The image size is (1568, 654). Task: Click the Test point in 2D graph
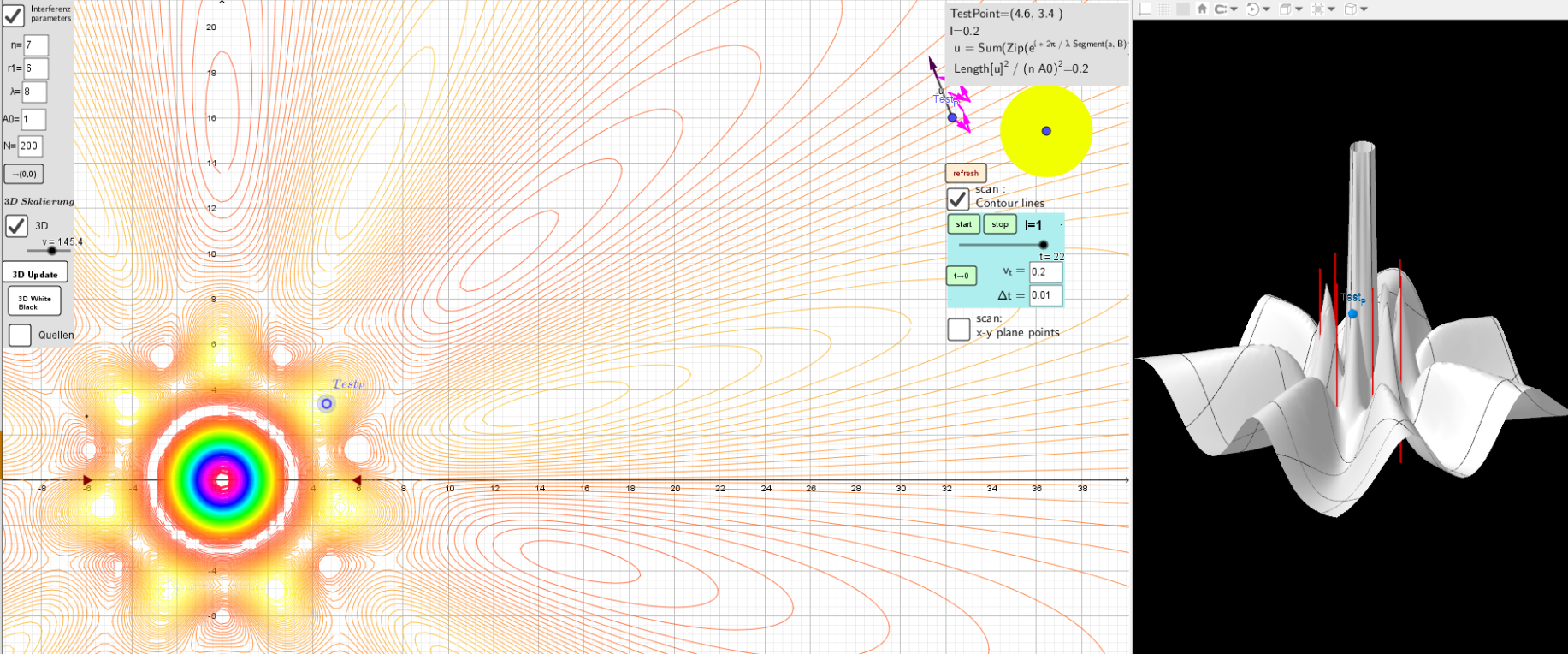pyautogui.click(x=326, y=404)
